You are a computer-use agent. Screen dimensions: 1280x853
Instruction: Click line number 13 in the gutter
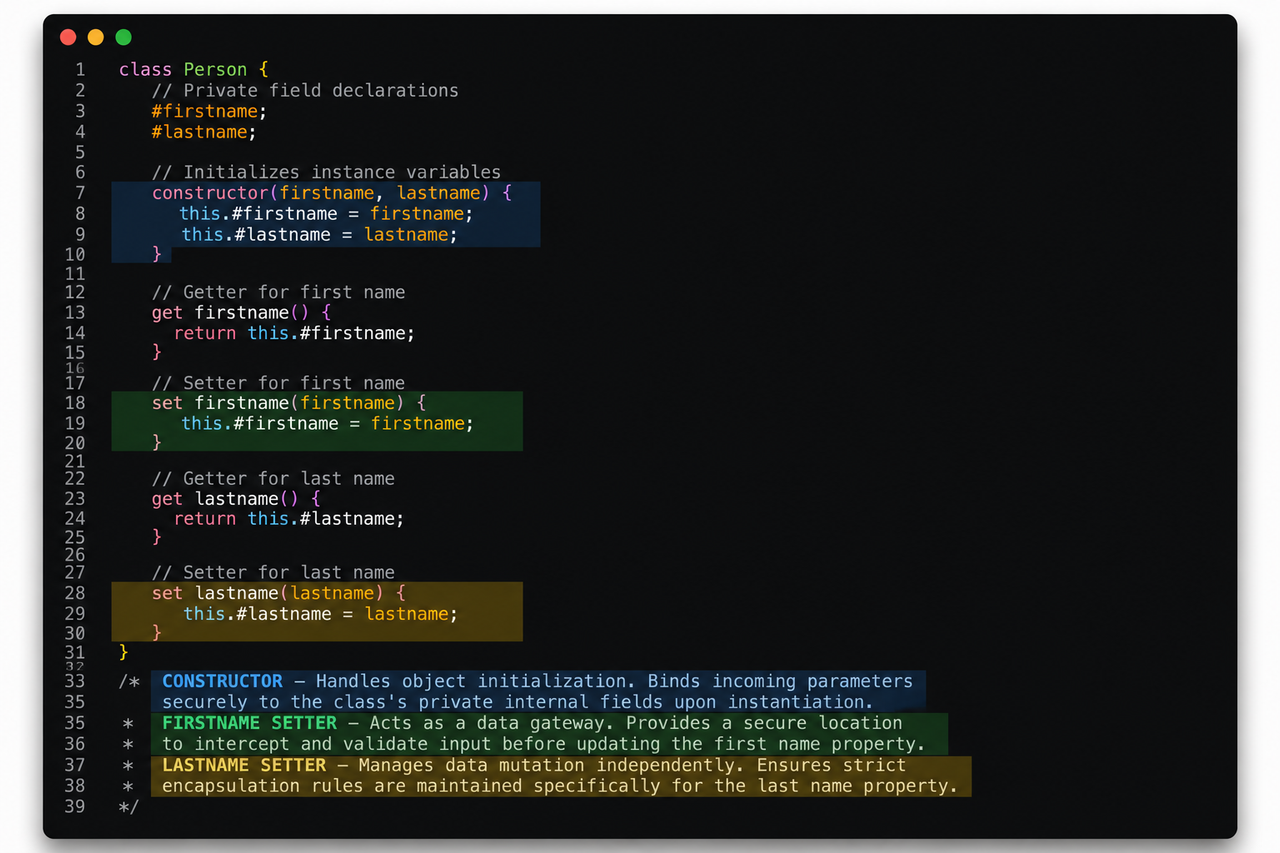tap(75, 313)
